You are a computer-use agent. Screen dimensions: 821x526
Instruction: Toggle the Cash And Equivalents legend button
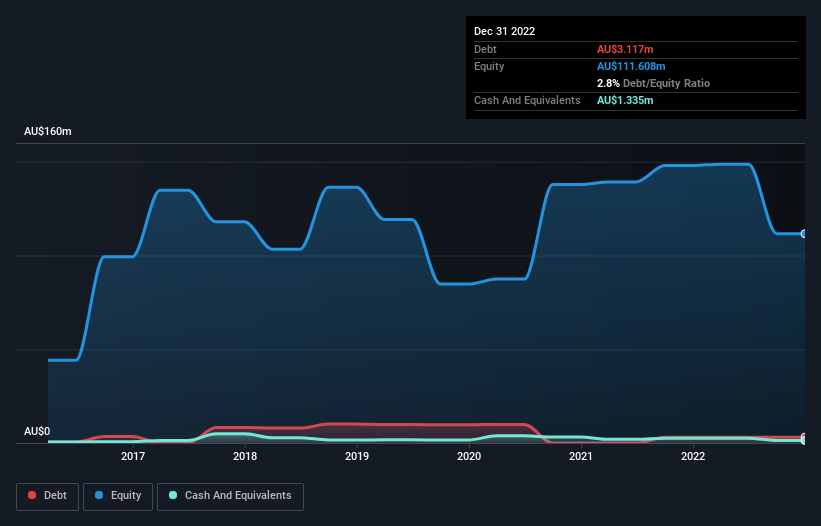[x=230, y=496]
